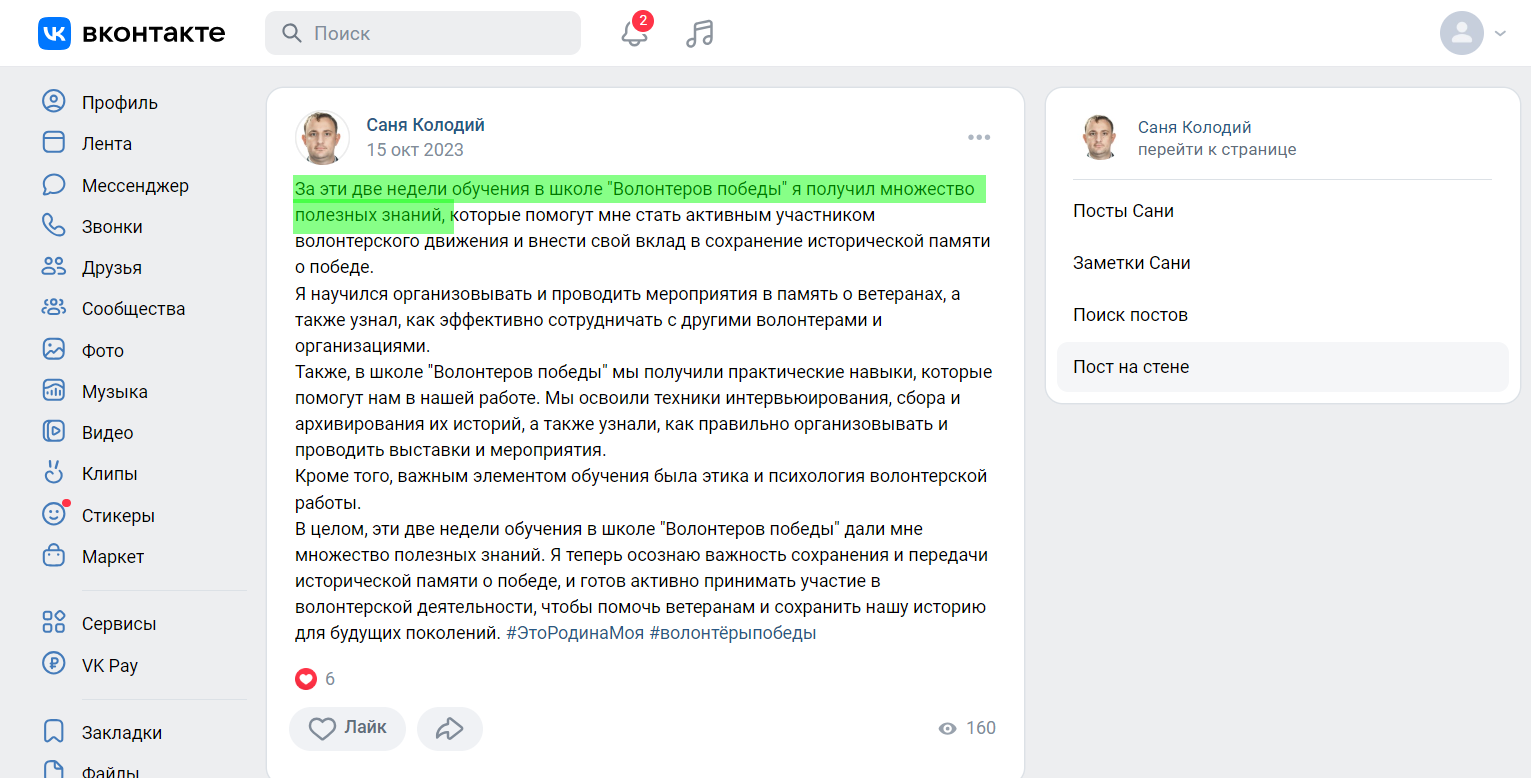1531x778 pixels.
Task: Open the Друзья friends icon
Action: (x=53, y=267)
